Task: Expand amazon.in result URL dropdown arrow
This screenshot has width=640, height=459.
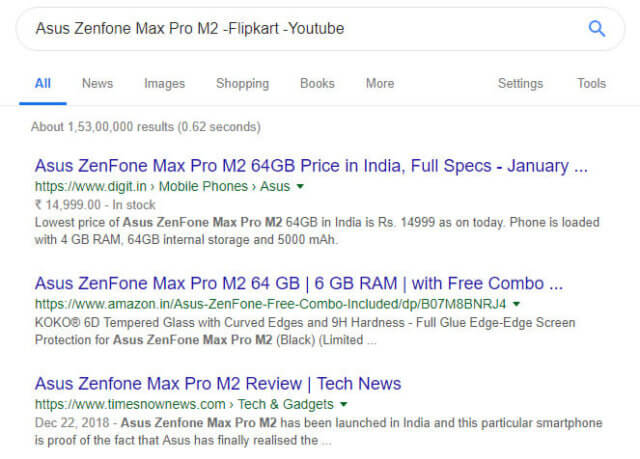Action: pyautogui.click(x=516, y=304)
